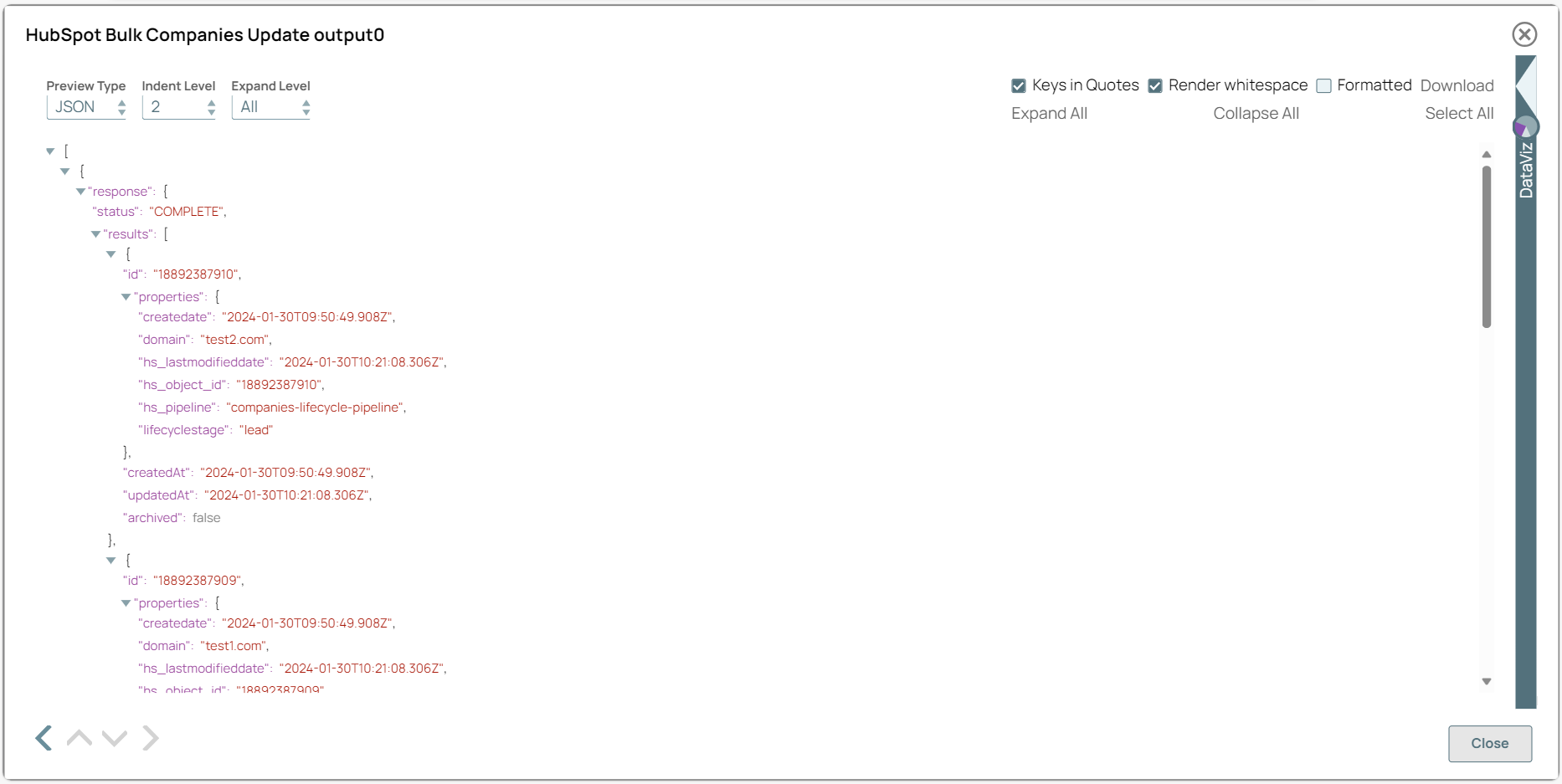Click the scrollbar down arrow
This screenshot has height=784, width=1562.
pos(1487,682)
